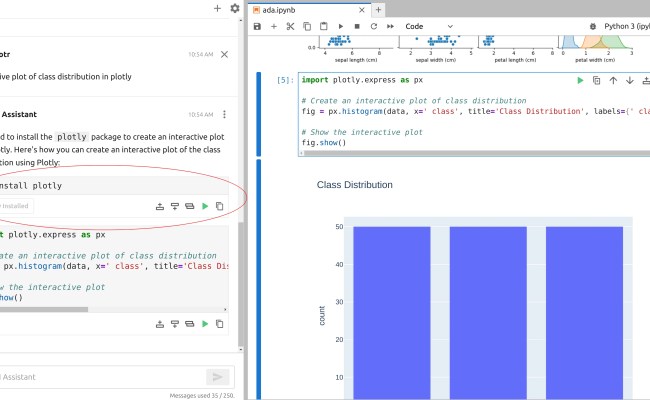This screenshot has height=400, width=650.
Task: Restart kernel and run all cells
Action: pos(390,27)
